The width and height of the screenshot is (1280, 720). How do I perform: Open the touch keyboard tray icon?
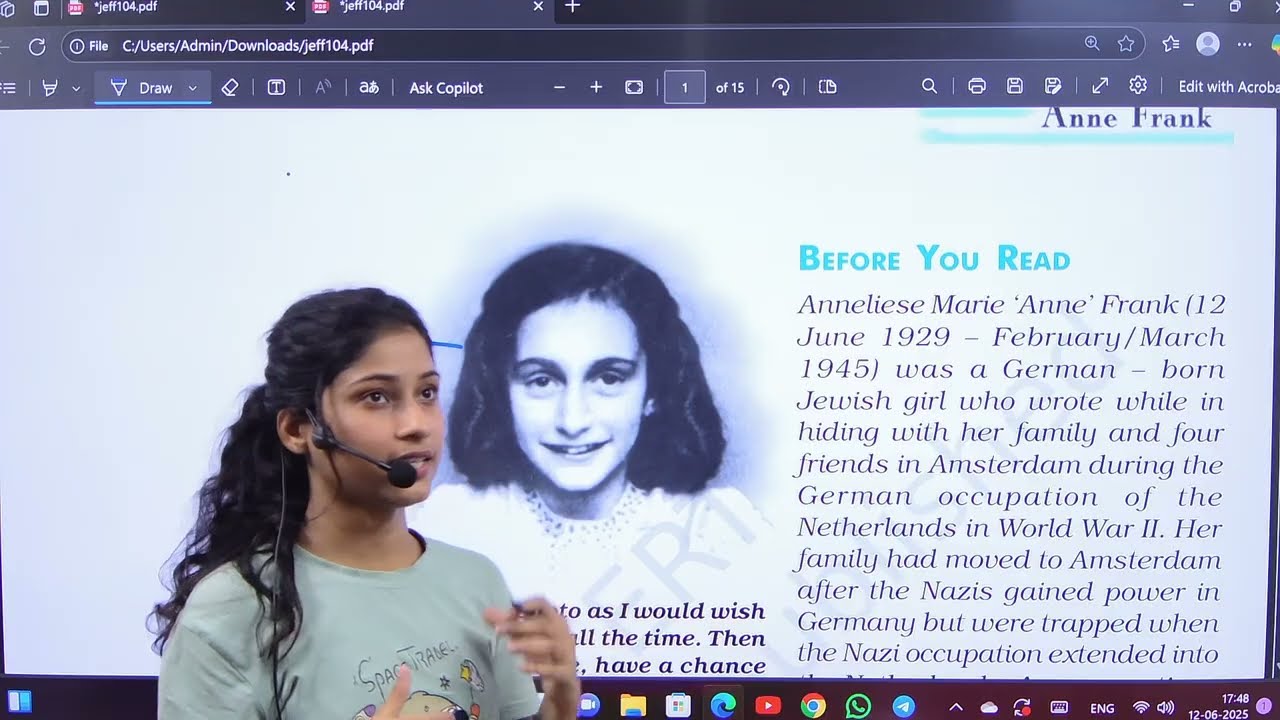[1060, 707]
